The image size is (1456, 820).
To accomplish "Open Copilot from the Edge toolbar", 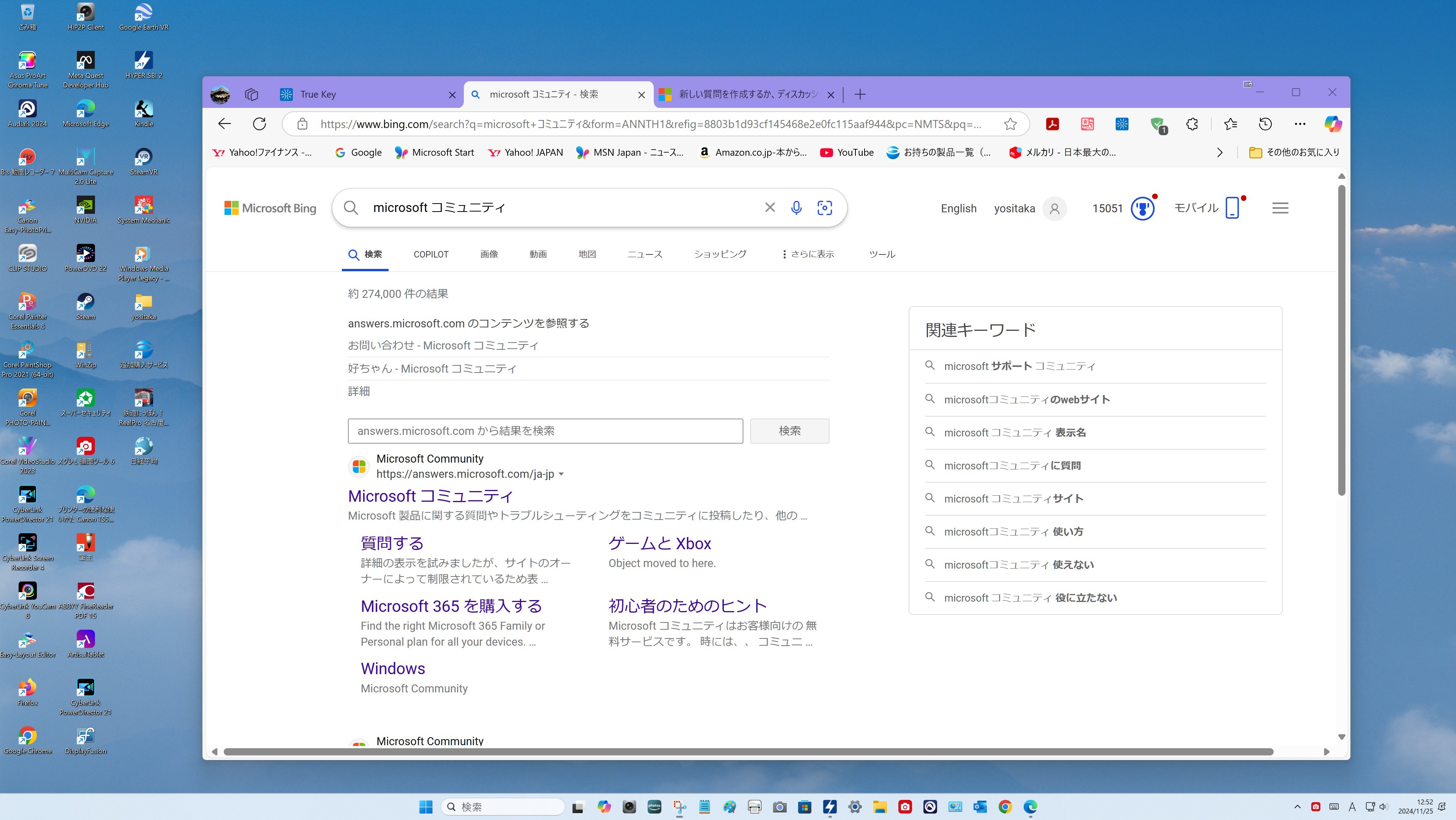I will click(1334, 124).
